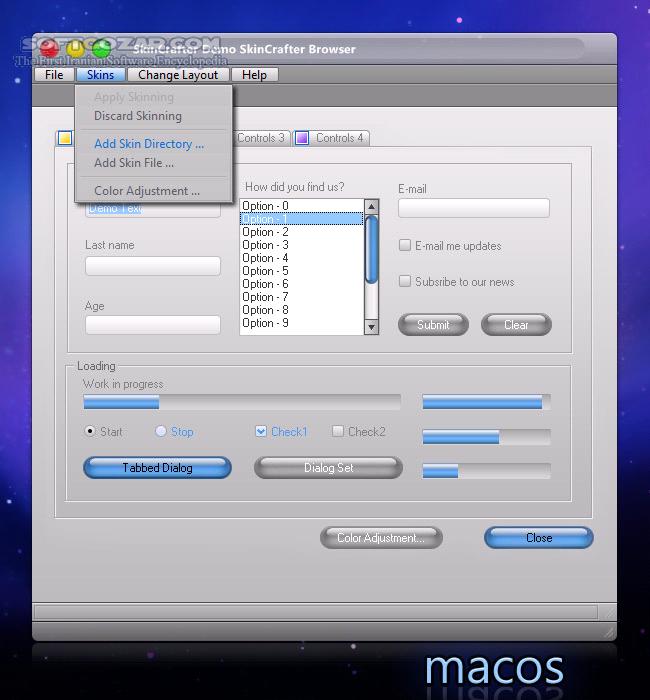Open the Help menu
Image resolution: width=650 pixels, height=700 pixels.
[x=254, y=75]
